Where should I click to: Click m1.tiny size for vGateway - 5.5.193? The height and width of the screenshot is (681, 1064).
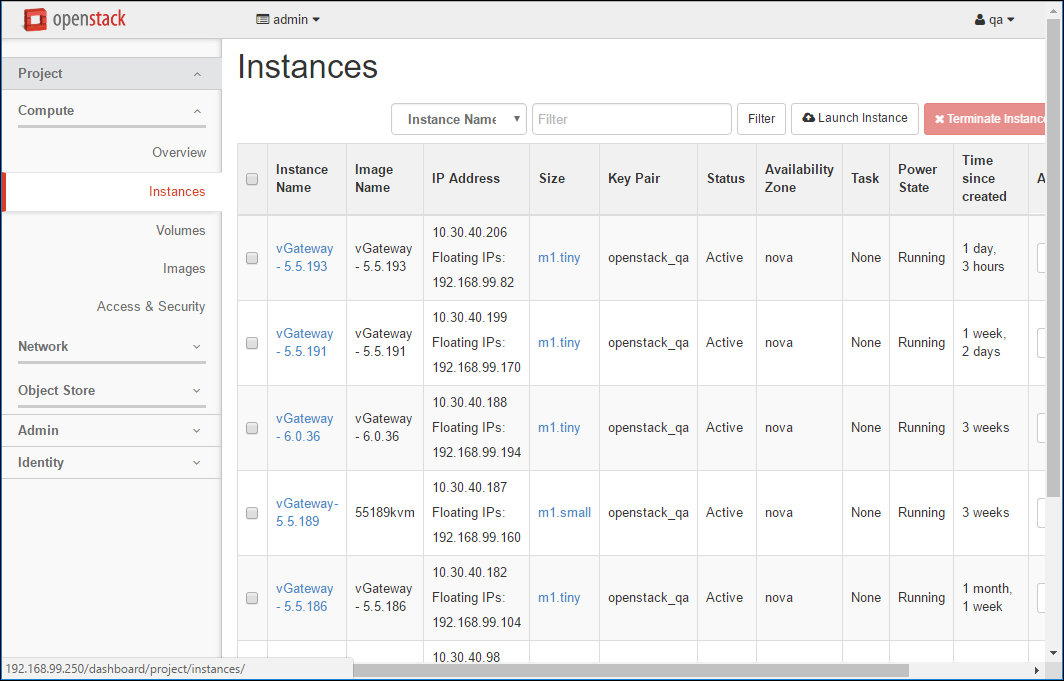559,258
